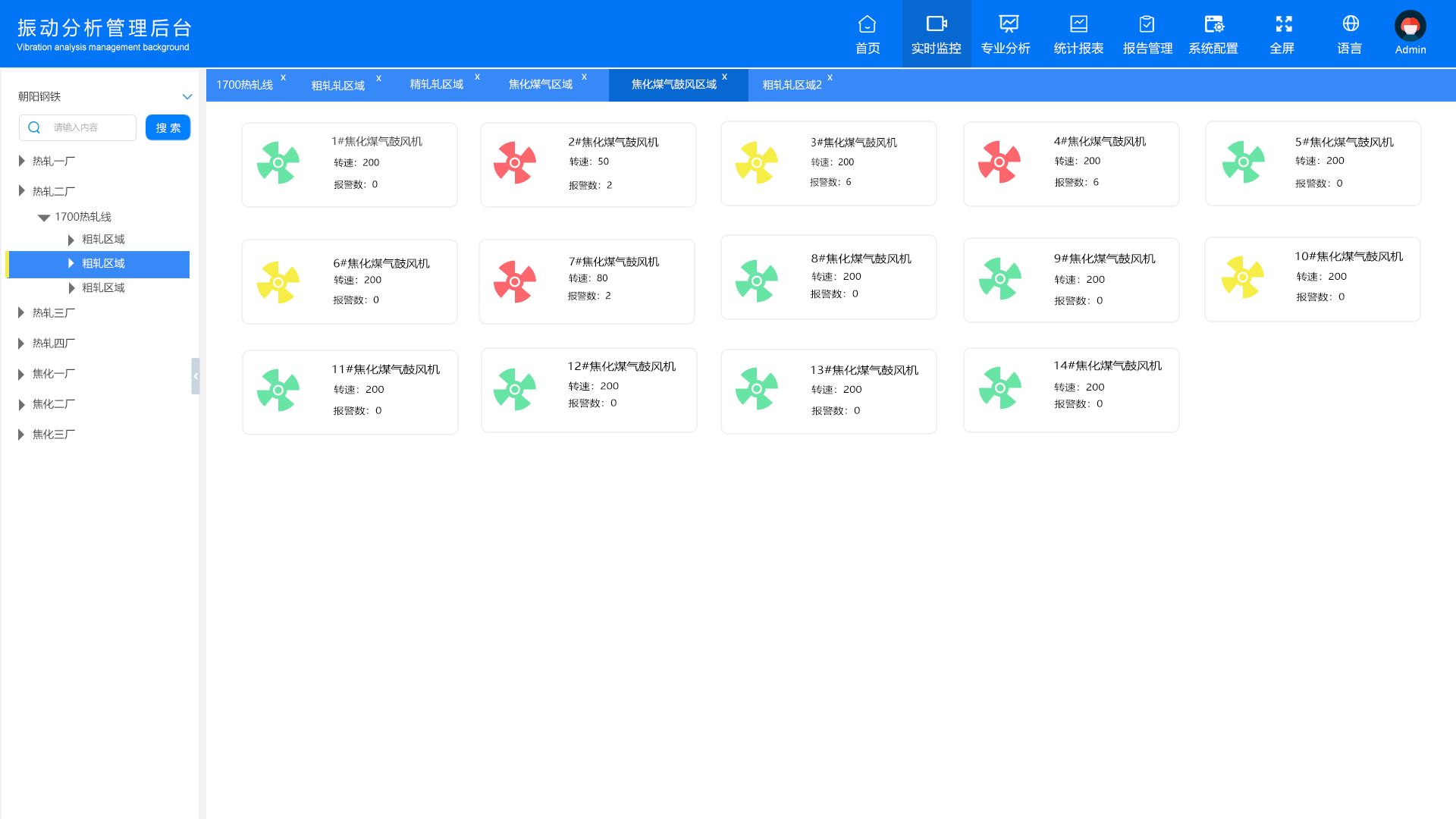Focus the 请输入内容 search field
This screenshot has height=819, width=1456.
(x=77, y=127)
